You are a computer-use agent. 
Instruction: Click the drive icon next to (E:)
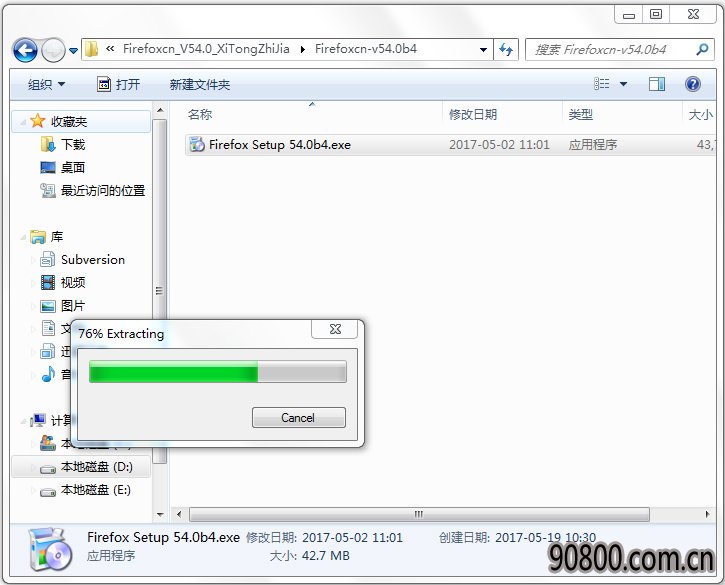(x=48, y=492)
